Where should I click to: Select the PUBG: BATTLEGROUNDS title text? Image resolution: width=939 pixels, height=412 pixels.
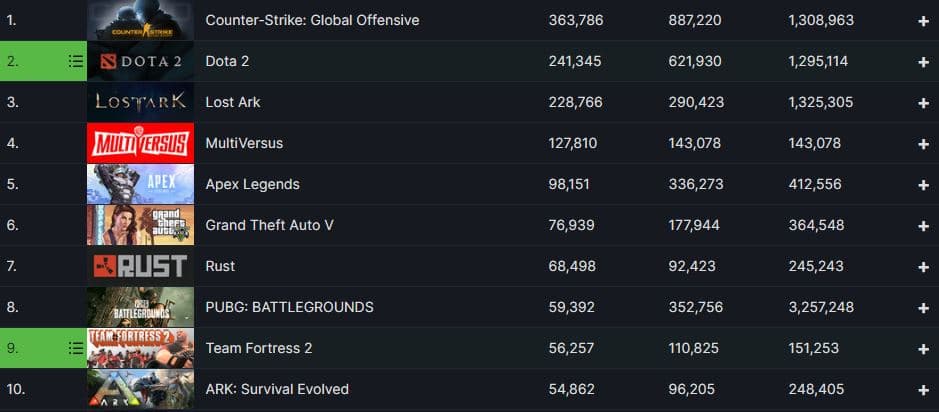pos(289,307)
